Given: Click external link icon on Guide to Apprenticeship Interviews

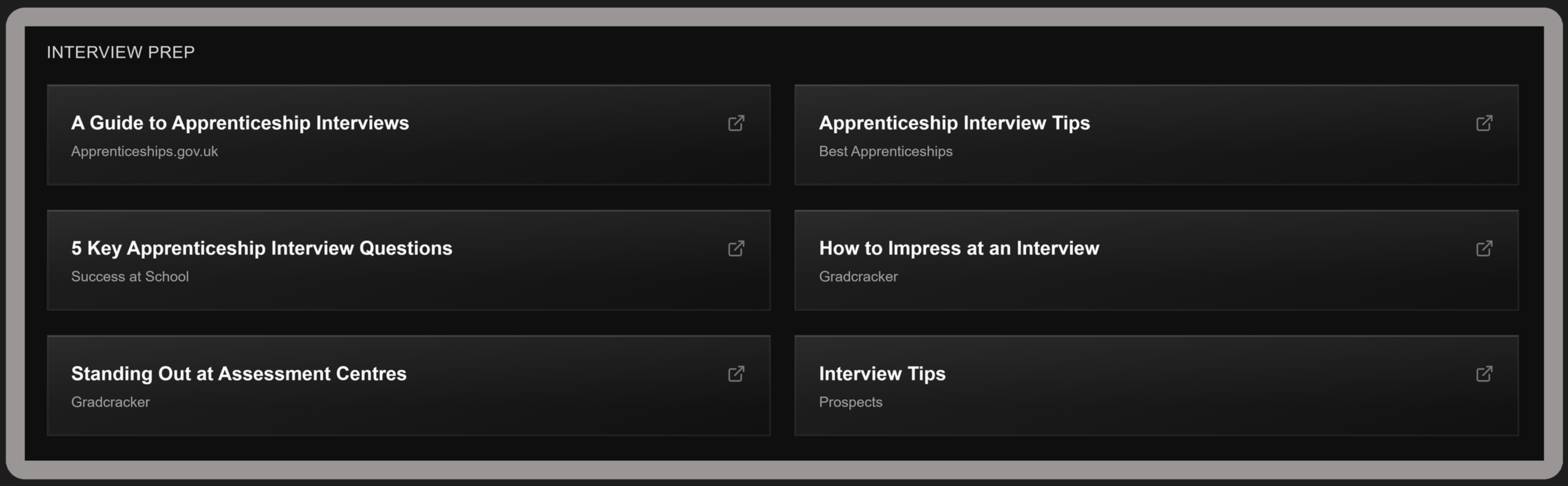Looking at the screenshot, I should coord(736,124).
